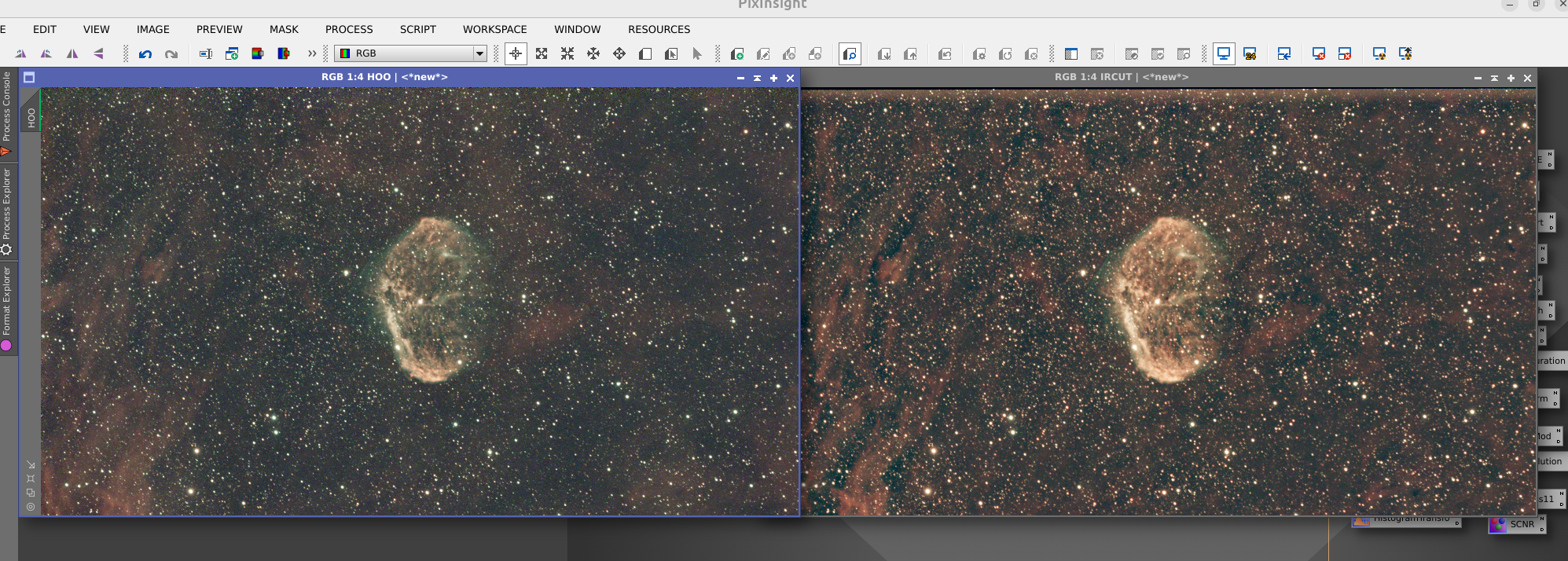The width and height of the screenshot is (1568, 561).
Task: Toggle the monitor icon labeled 24
Action: [1250, 54]
